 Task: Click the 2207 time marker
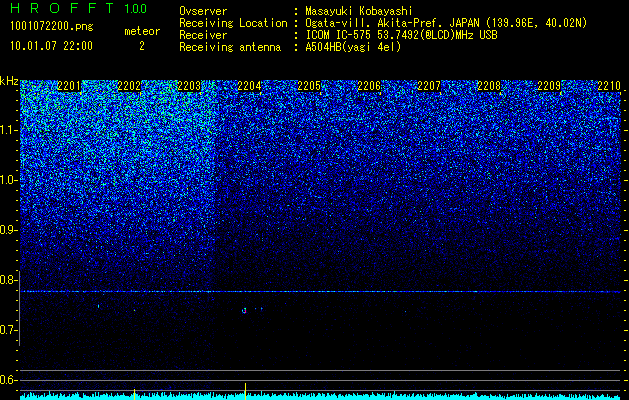tap(429, 86)
